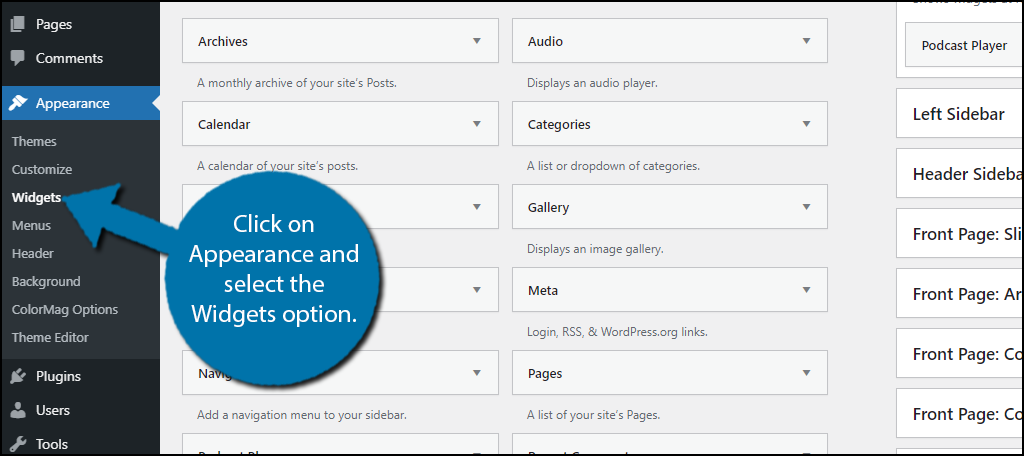Expand the Pages widget arrow
The image size is (1024, 456).
tap(807, 372)
